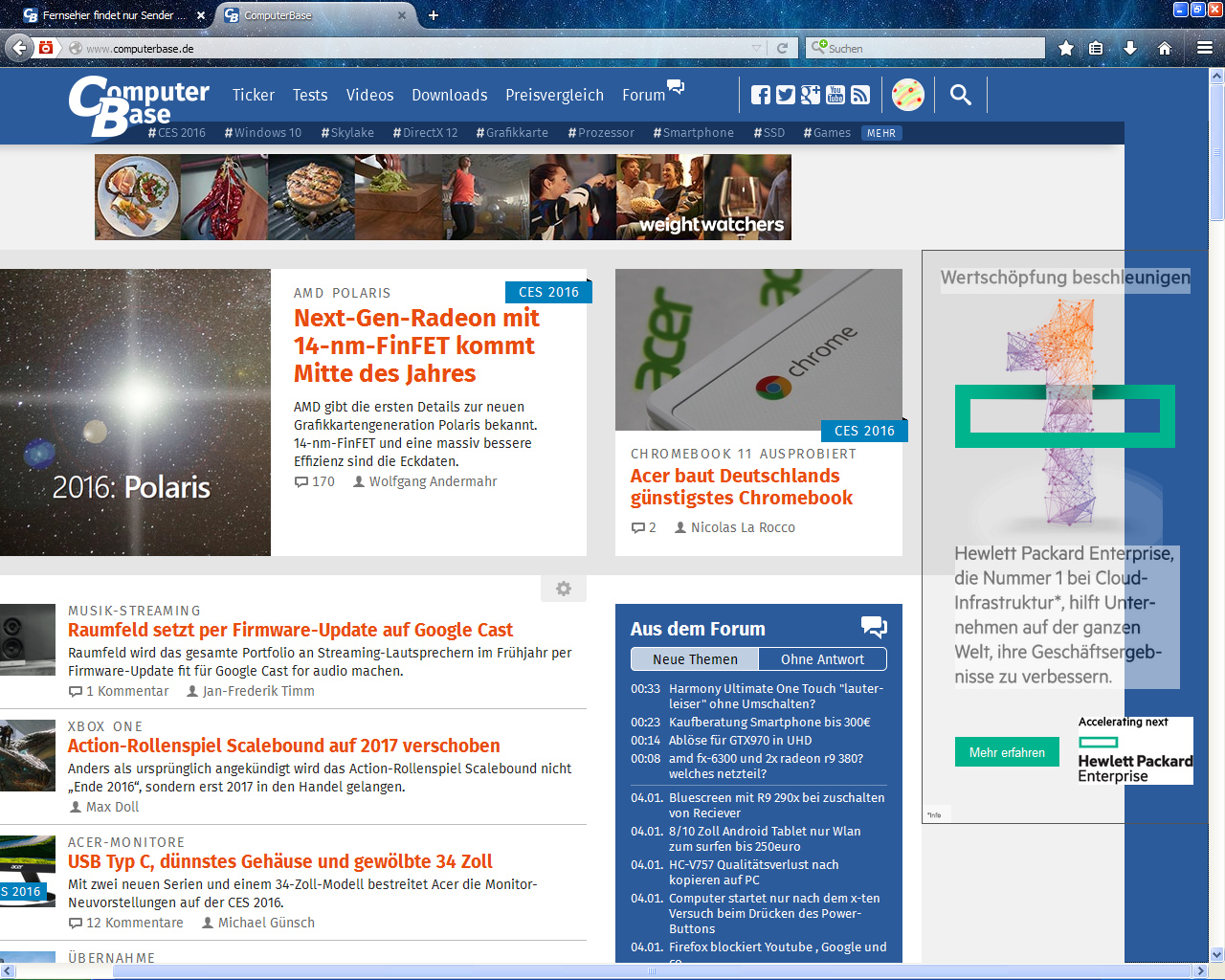Select the #Smartphone topic tag
This screenshot has width=1225, height=980.
pos(694,133)
